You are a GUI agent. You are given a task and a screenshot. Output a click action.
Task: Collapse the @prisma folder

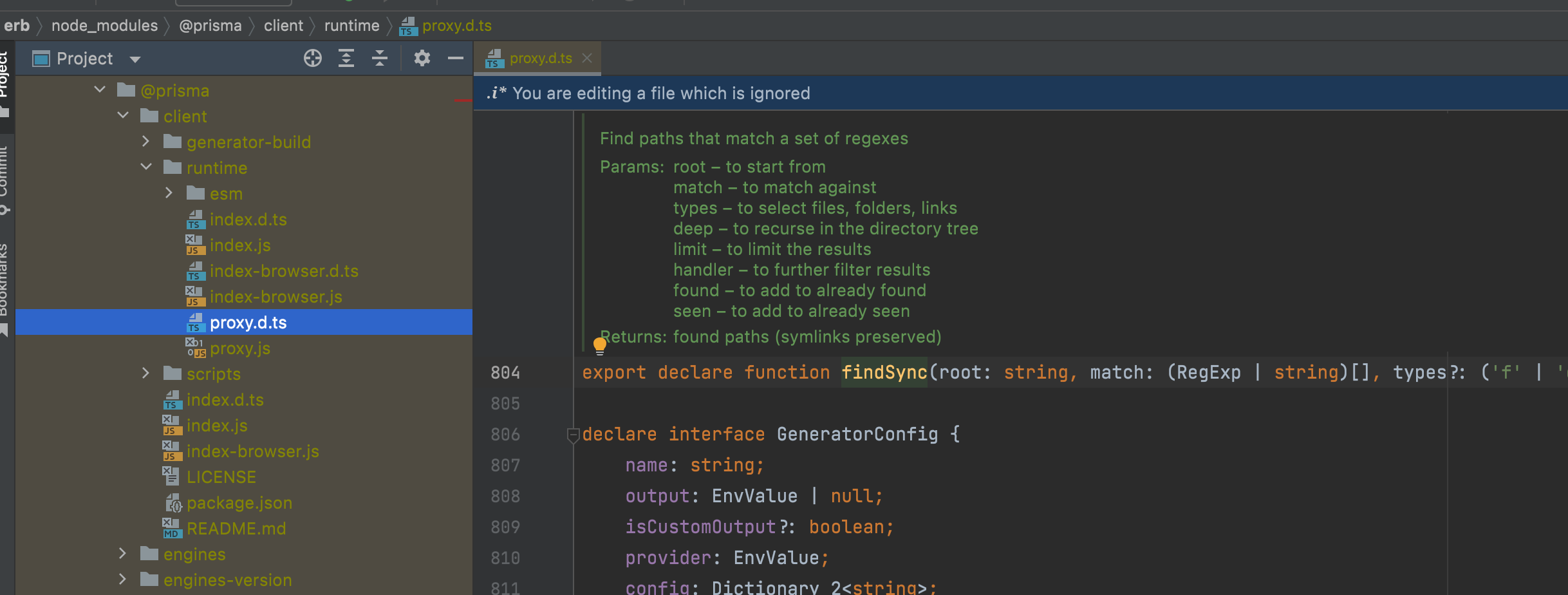click(100, 90)
